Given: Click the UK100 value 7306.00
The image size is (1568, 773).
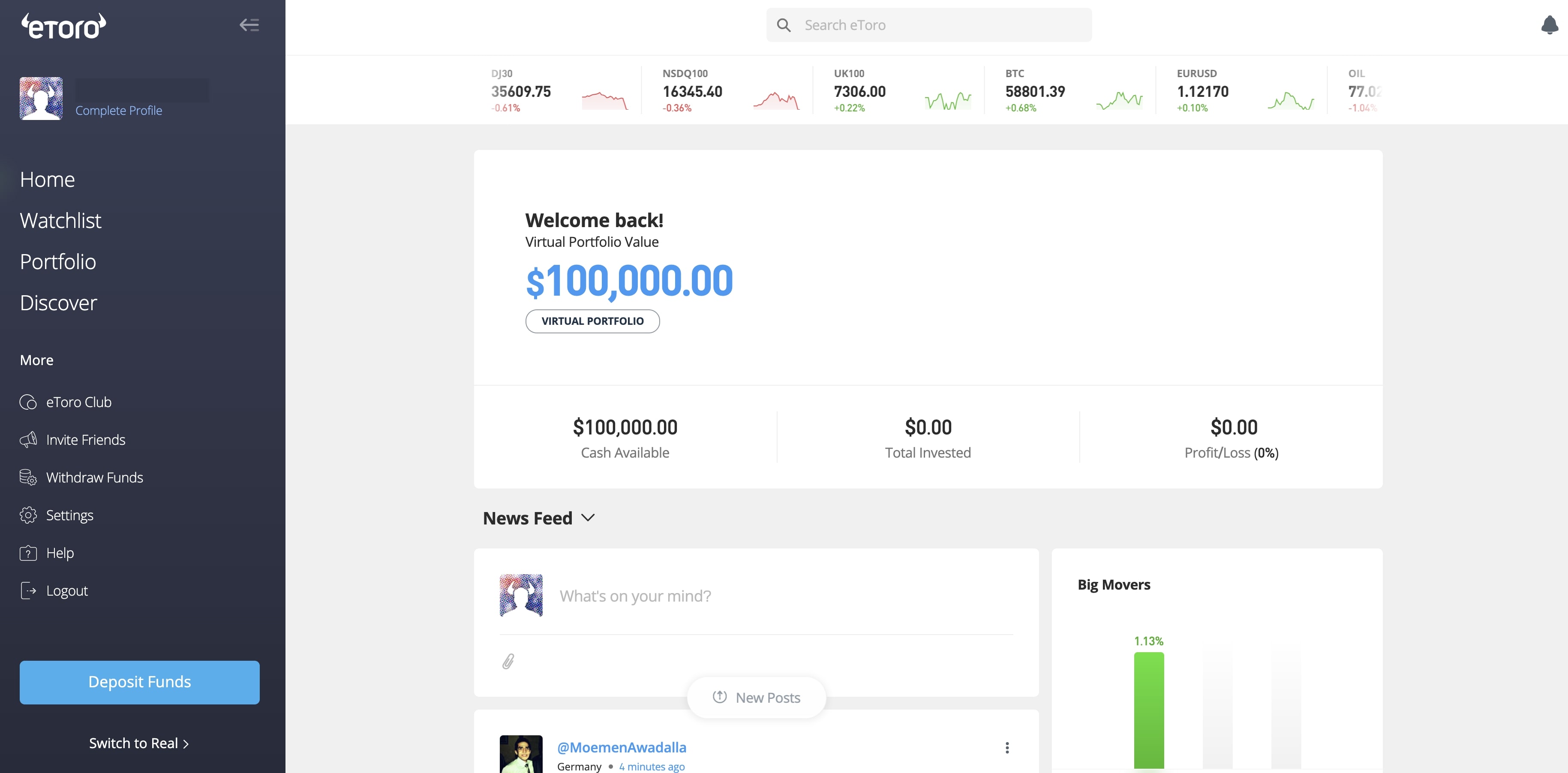Looking at the screenshot, I should [x=859, y=92].
